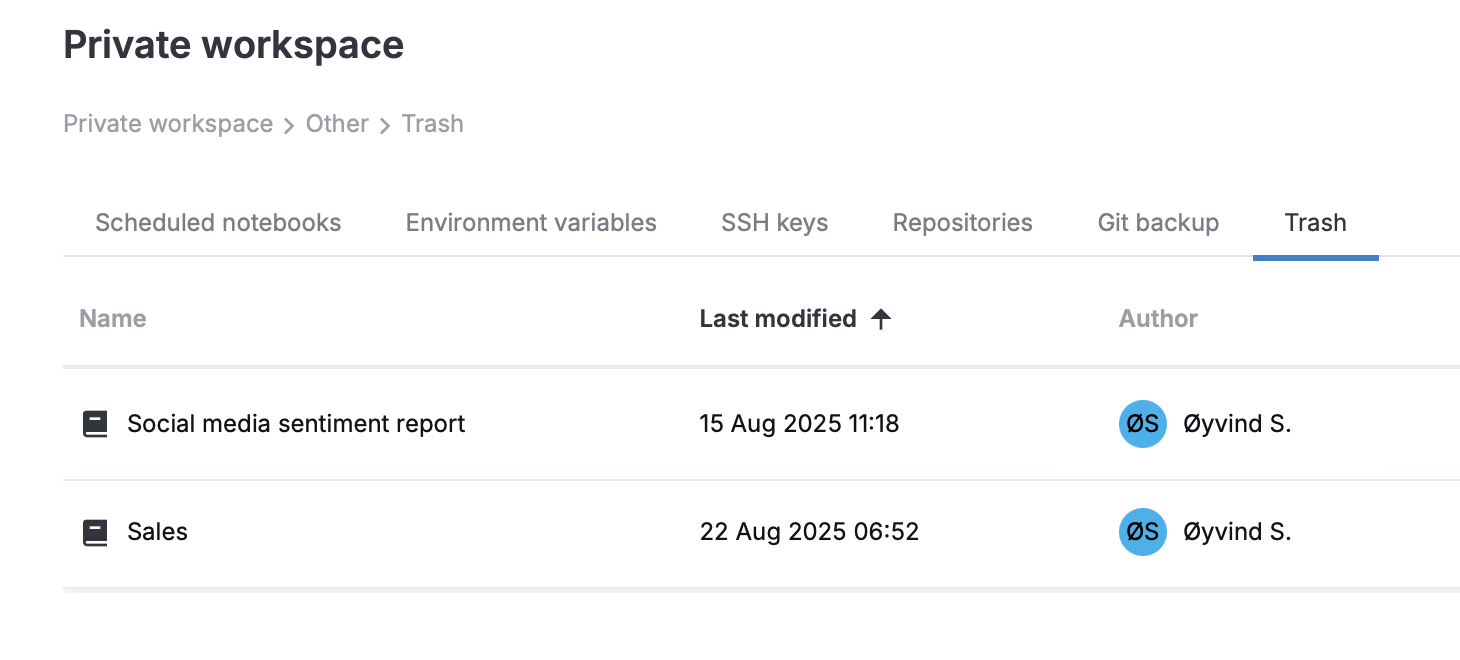Click the ØS avatar in the Sales row
This screenshot has height=660, width=1460.
pyautogui.click(x=1142, y=532)
